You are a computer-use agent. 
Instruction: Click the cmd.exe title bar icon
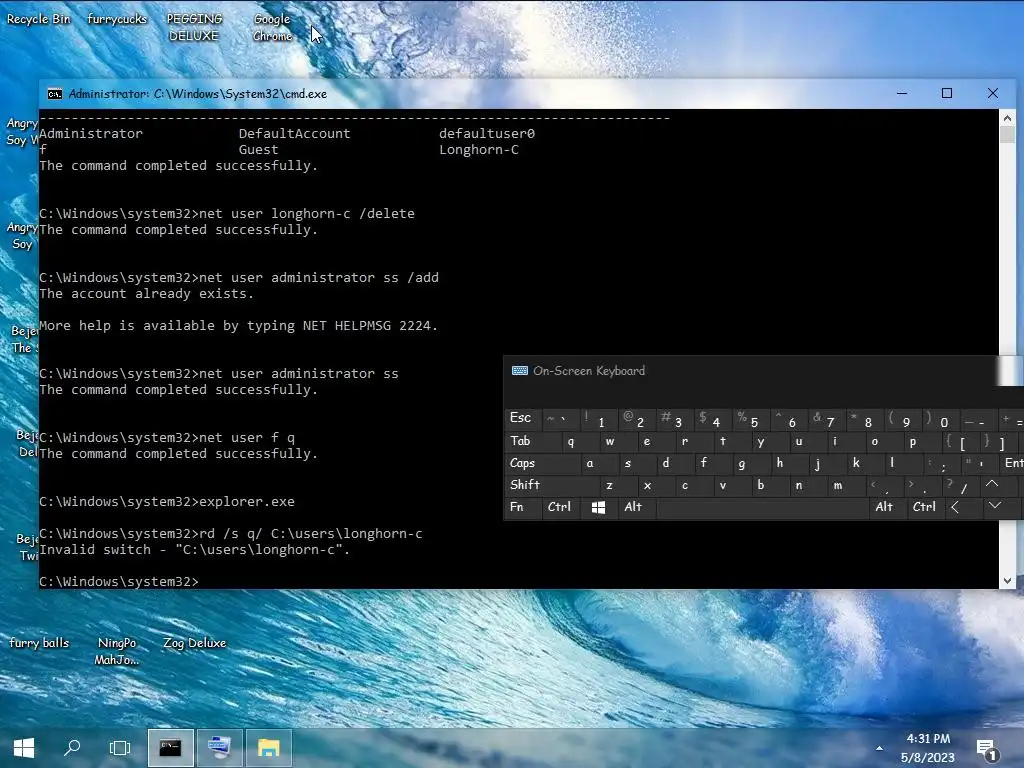[55, 94]
